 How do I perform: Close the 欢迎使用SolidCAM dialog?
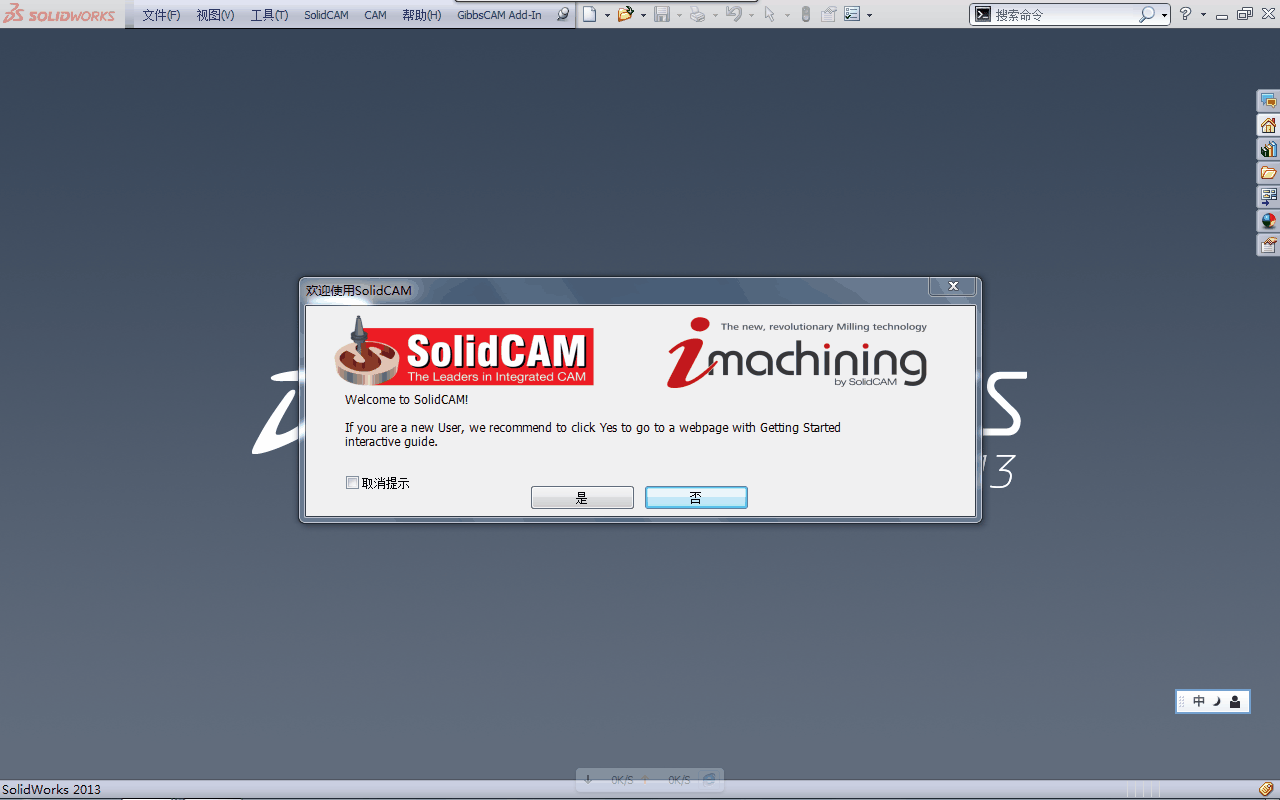click(952, 287)
